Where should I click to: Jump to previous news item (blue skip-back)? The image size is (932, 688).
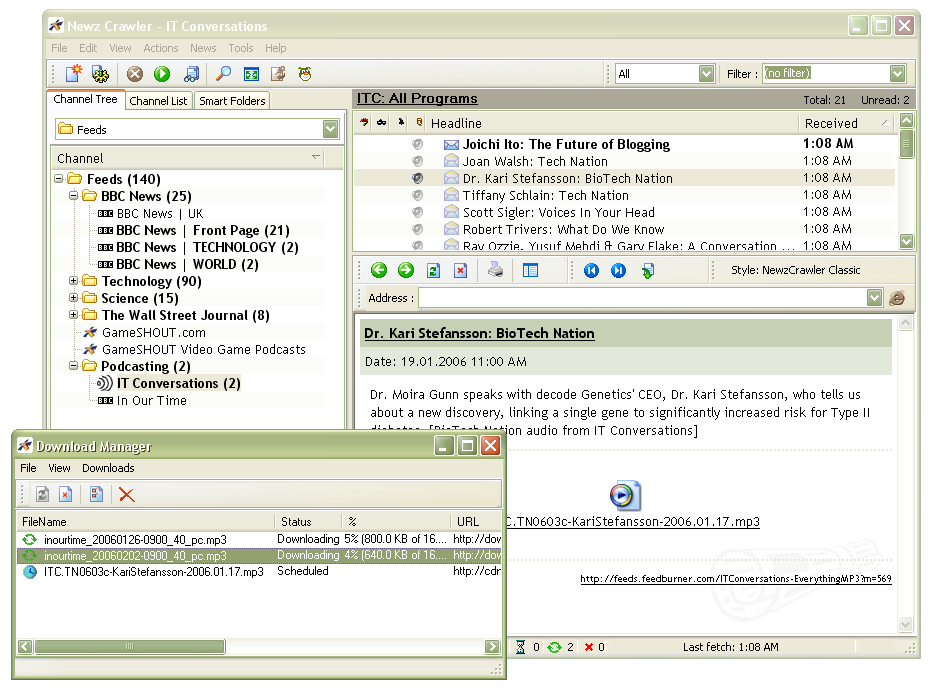[x=591, y=271]
